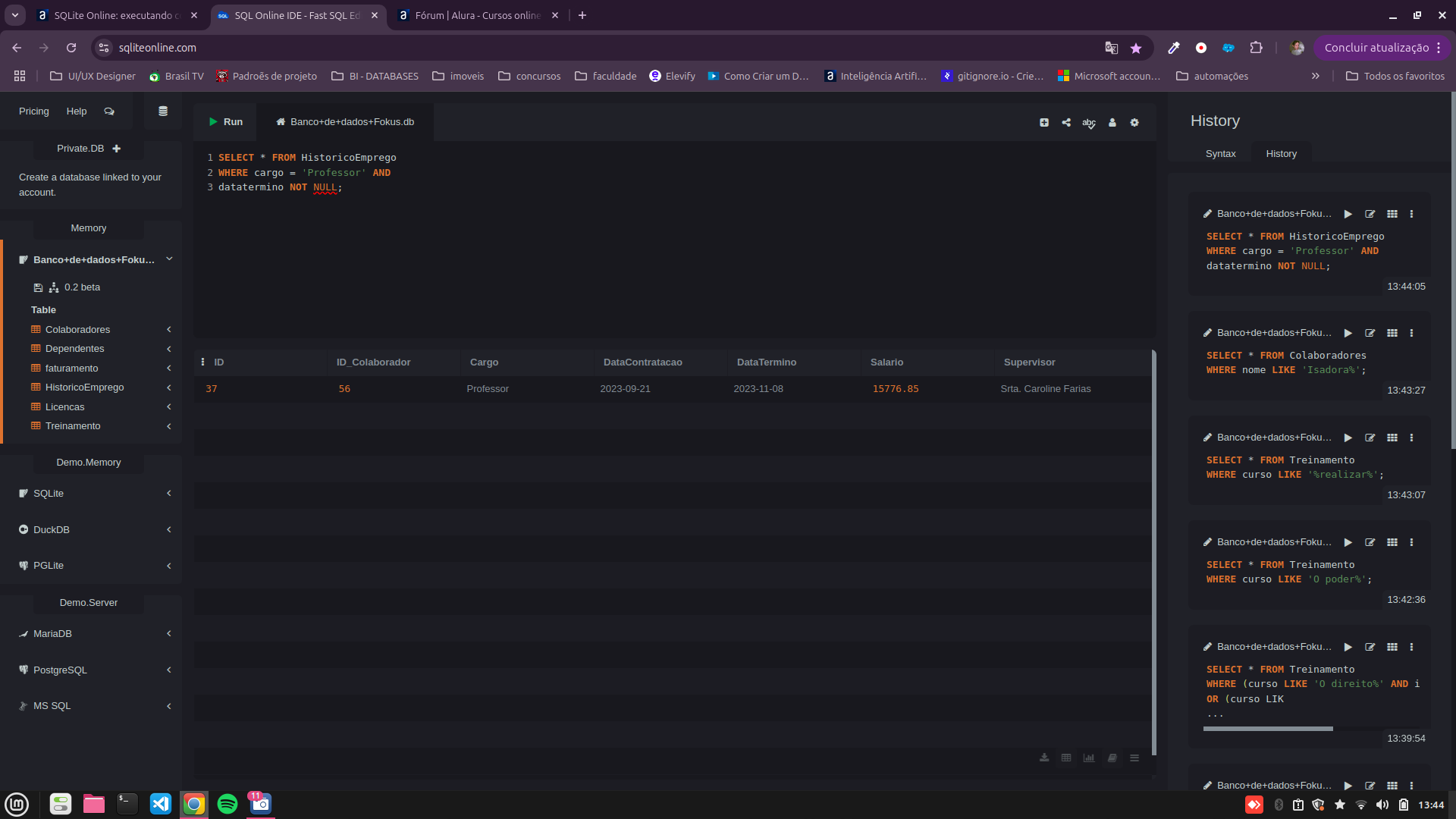Click horizontal scrollbar in 13:39:54 history card
Screen dimensions: 1456x819
[1268, 729]
